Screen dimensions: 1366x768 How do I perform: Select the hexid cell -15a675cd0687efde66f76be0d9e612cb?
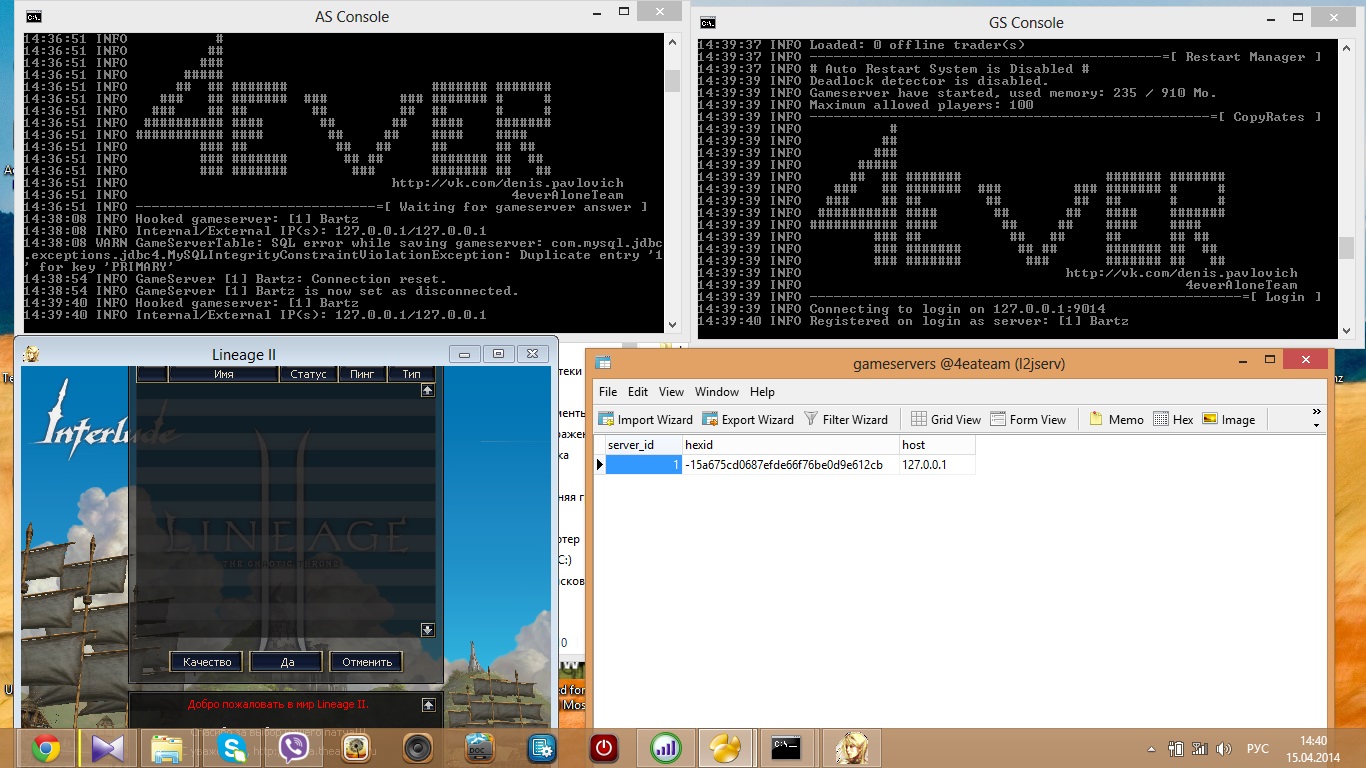point(791,465)
